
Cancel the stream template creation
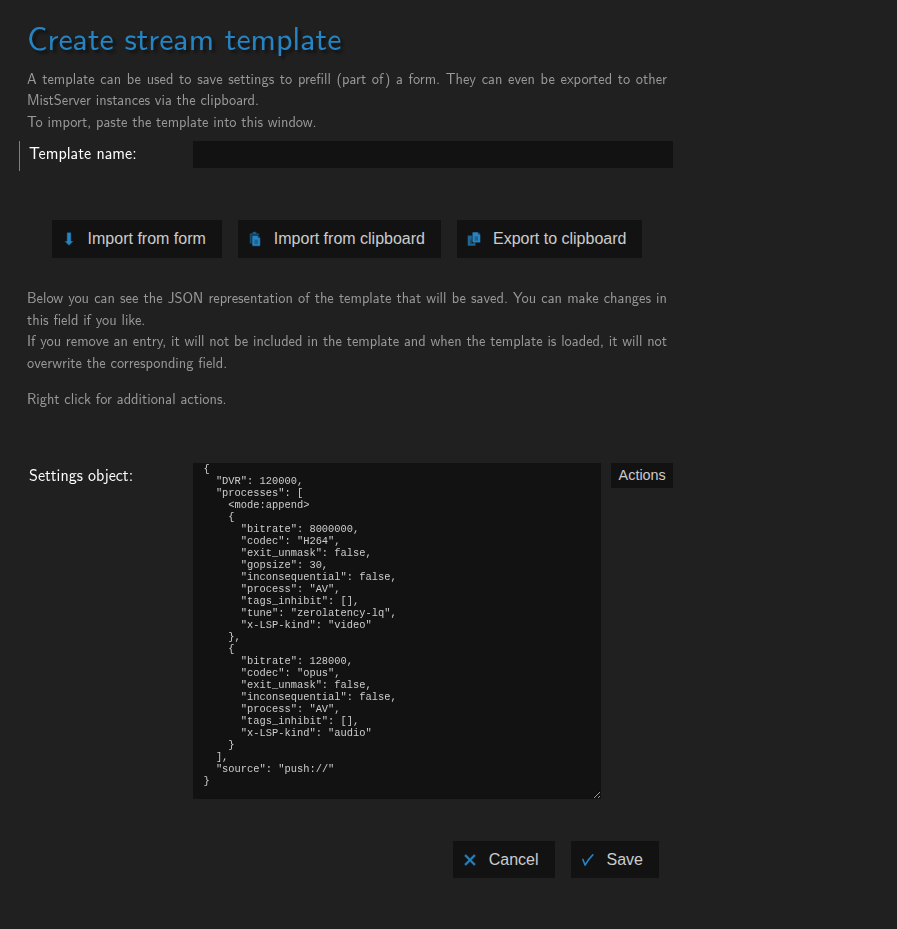tap(504, 860)
